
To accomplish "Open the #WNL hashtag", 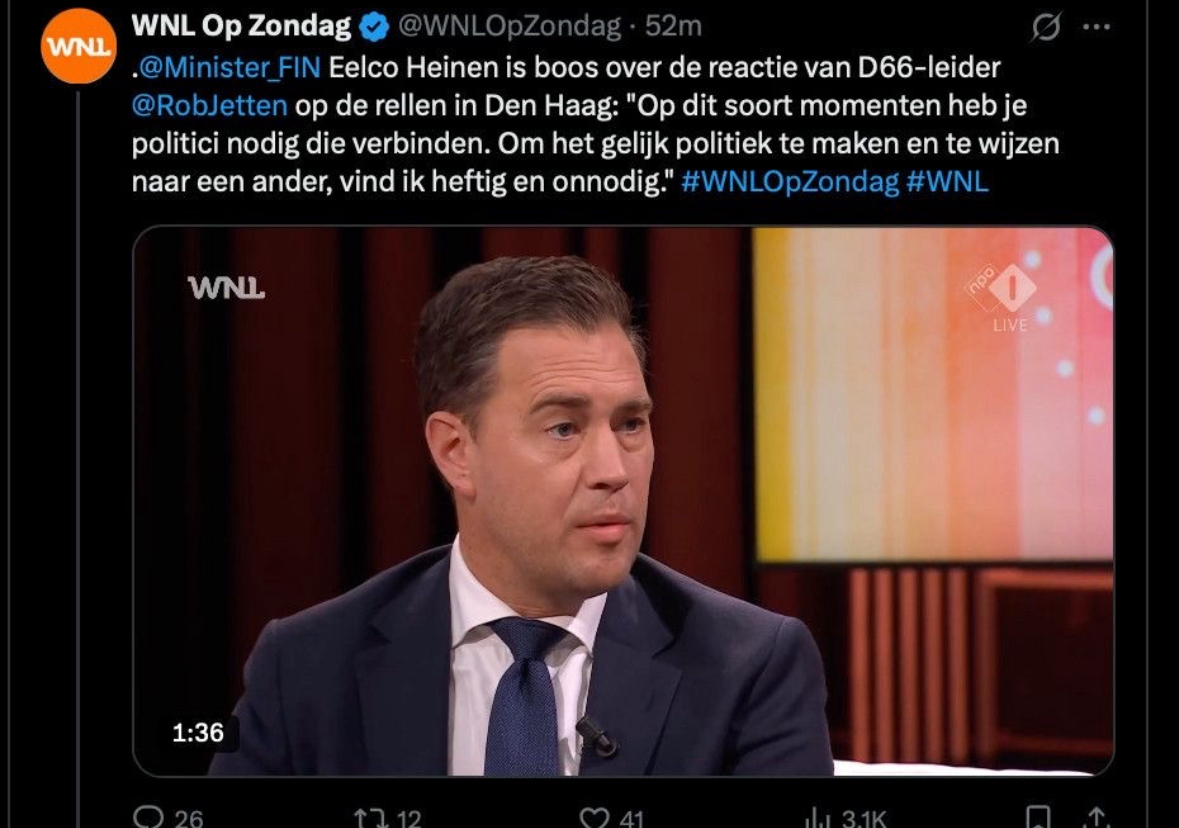I will 947,182.
